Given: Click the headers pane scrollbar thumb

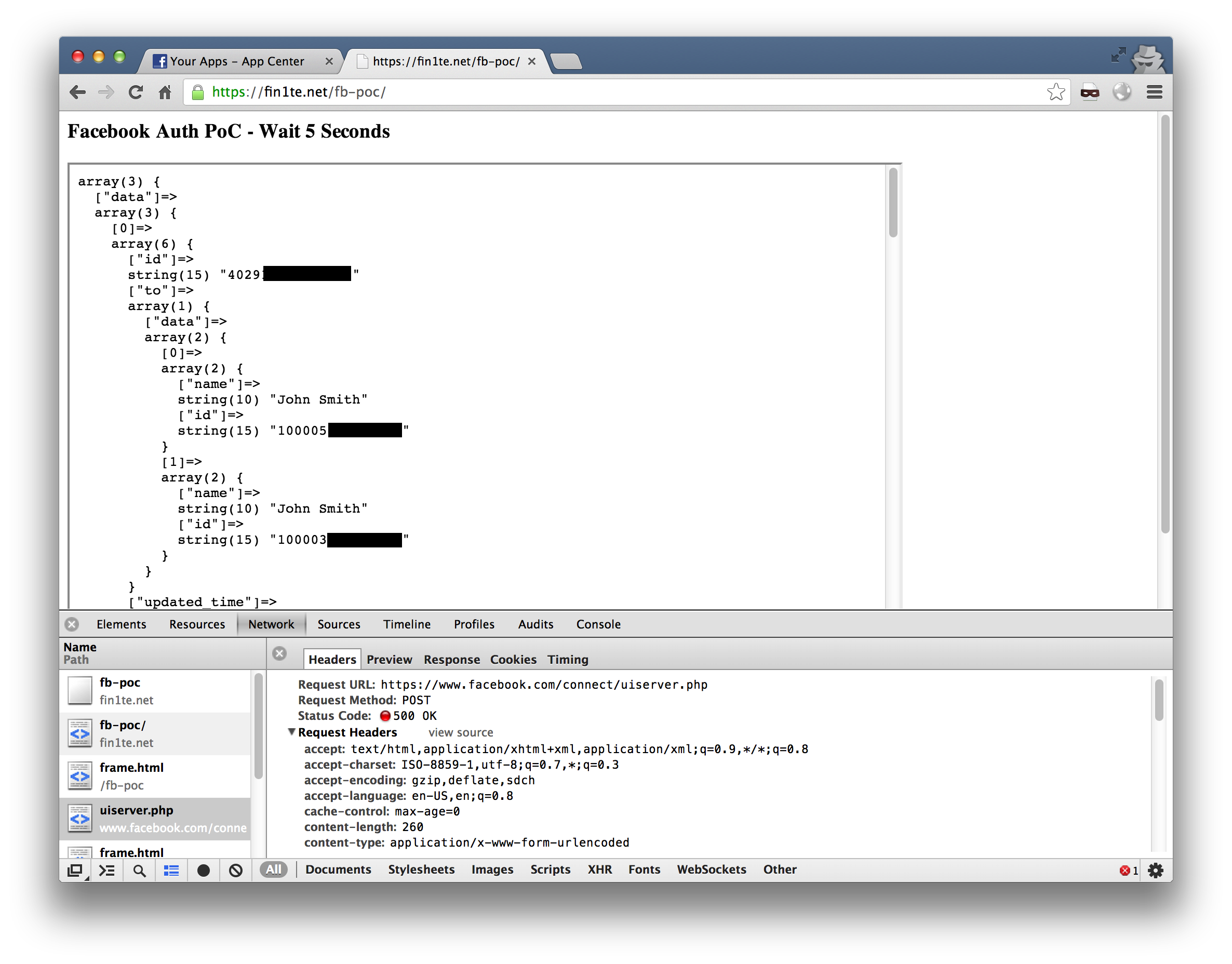Looking at the screenshot, I should [x=1159, y=700].
